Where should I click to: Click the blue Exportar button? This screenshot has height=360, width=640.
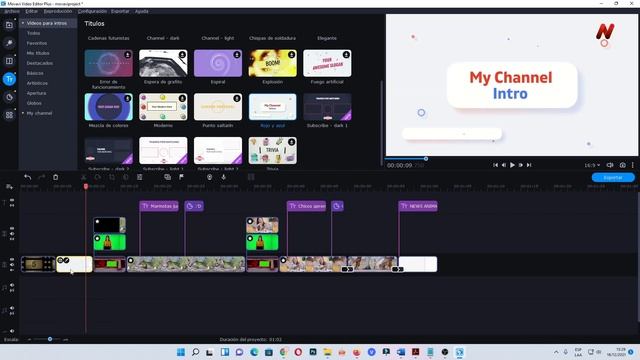[613, 178]
